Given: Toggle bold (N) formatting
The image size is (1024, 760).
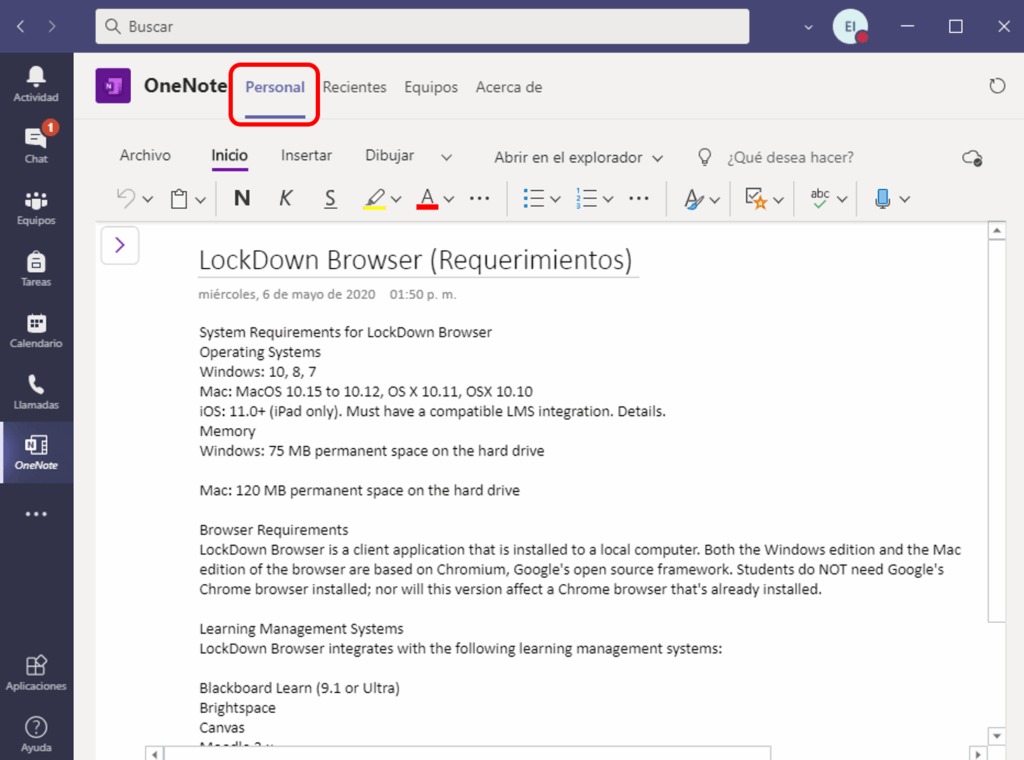Looking at the screenshot, I should (242, 199).
